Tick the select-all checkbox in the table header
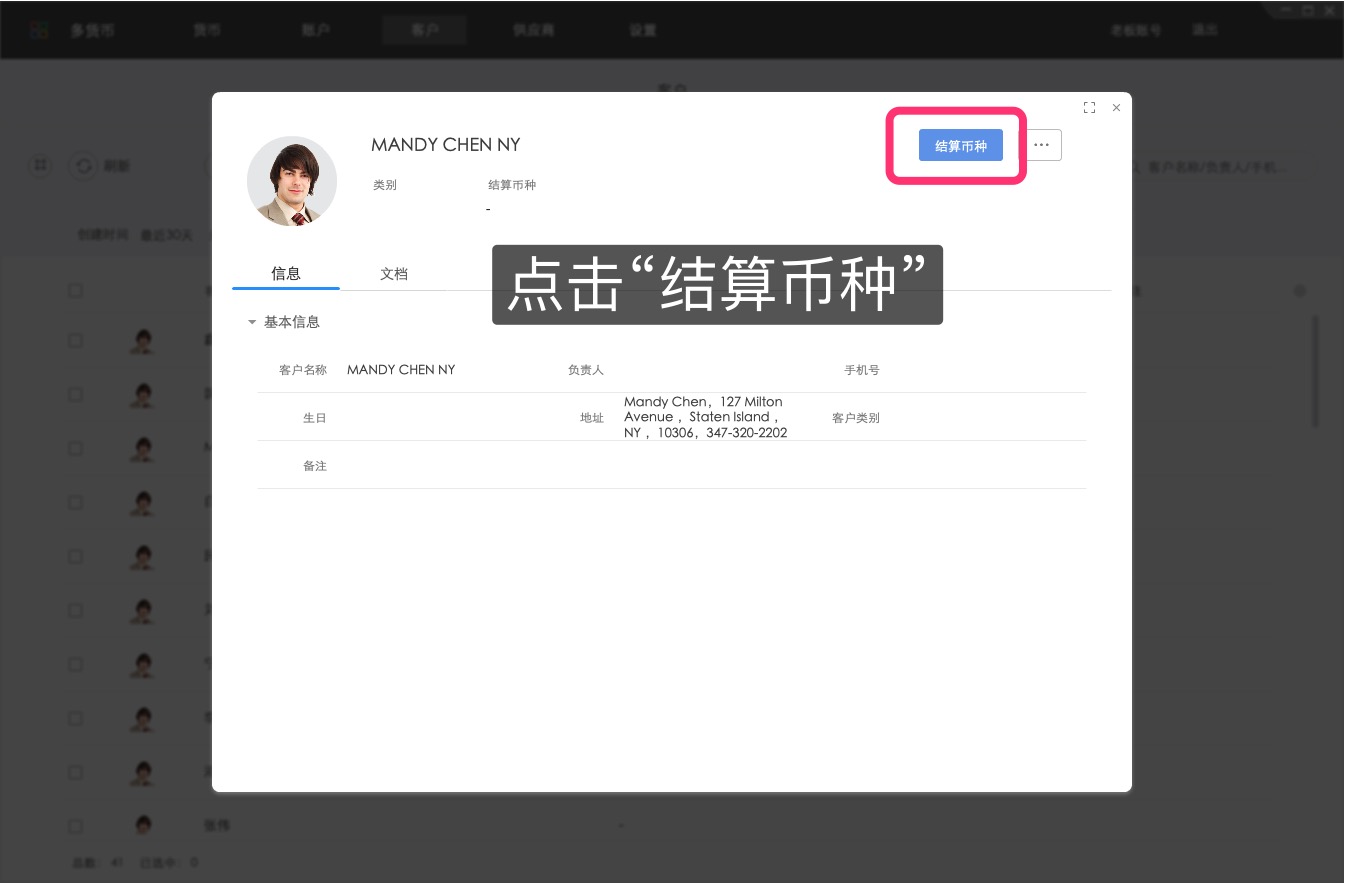This screenshot has width=1345, height=883. [75, 291]
